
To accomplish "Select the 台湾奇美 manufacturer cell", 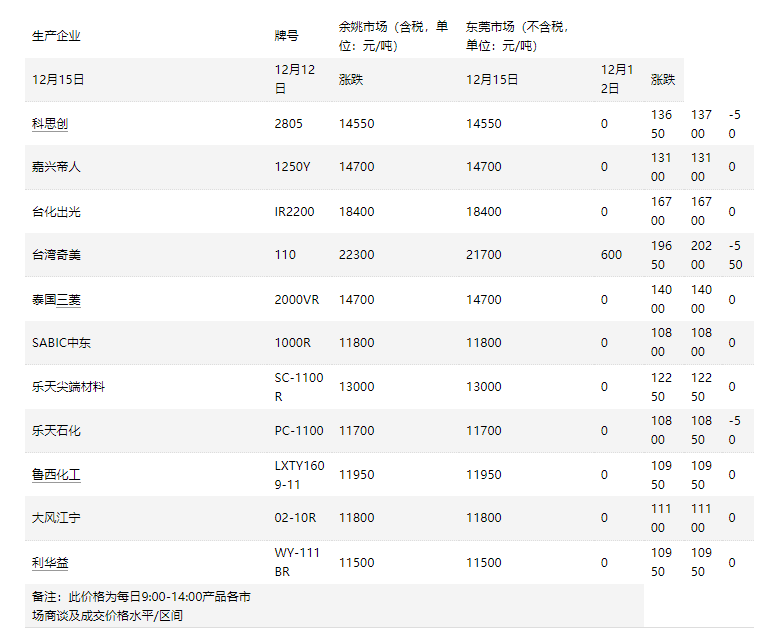I will coord(56,255).
